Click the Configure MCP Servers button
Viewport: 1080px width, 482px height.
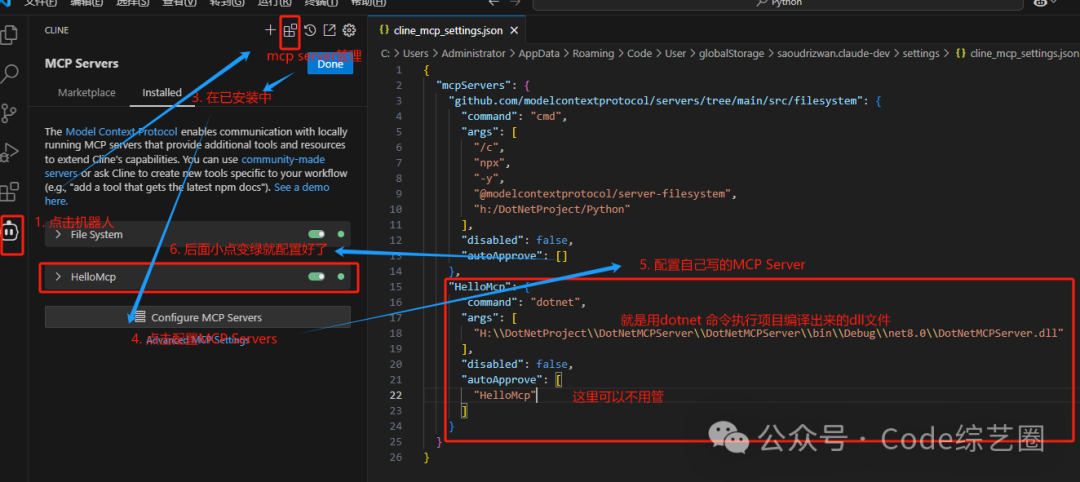click(x=198, y=317)
